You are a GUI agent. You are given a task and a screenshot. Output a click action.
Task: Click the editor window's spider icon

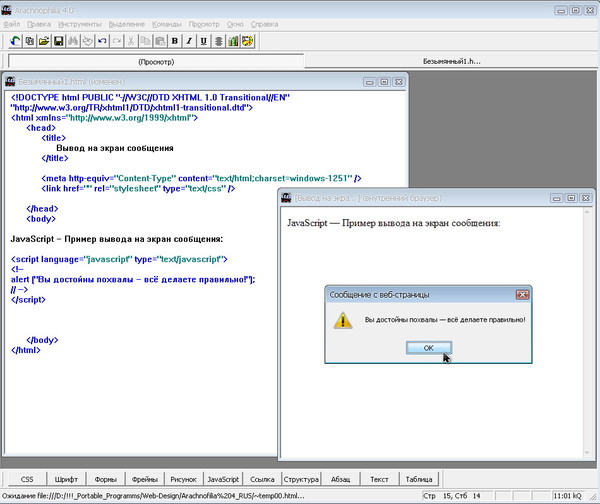10,82
